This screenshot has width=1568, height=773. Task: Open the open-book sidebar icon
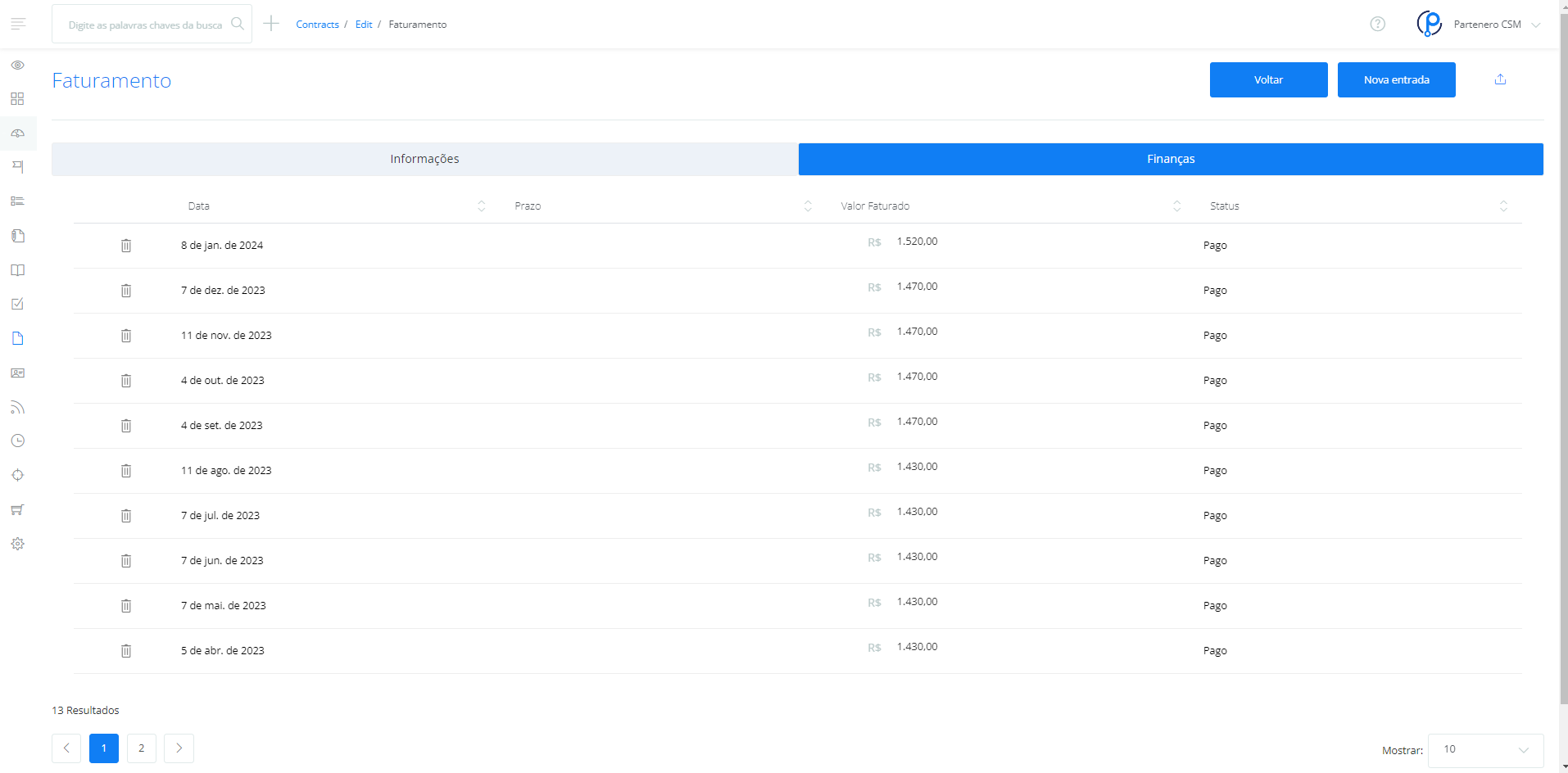pyautogui.click(x=17, y=270)
